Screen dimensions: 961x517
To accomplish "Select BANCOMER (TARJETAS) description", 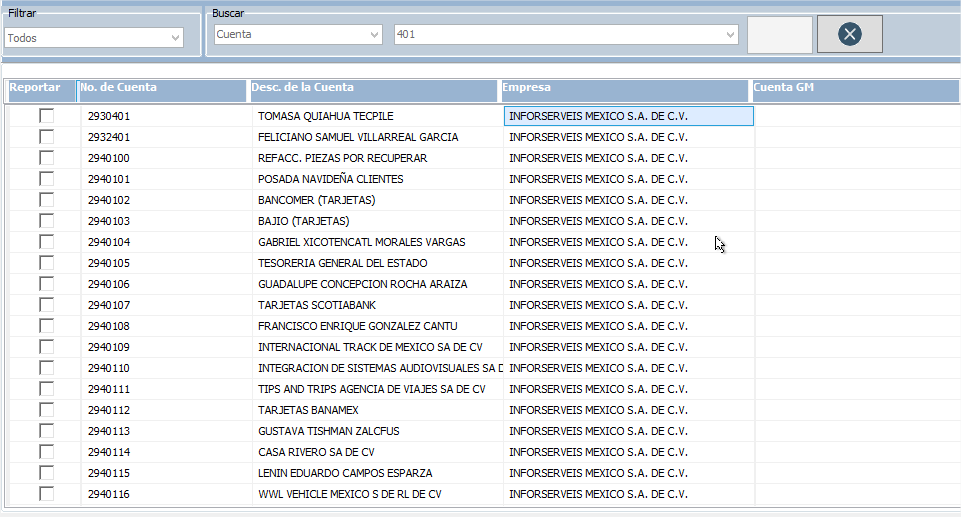I will (377, 200).
